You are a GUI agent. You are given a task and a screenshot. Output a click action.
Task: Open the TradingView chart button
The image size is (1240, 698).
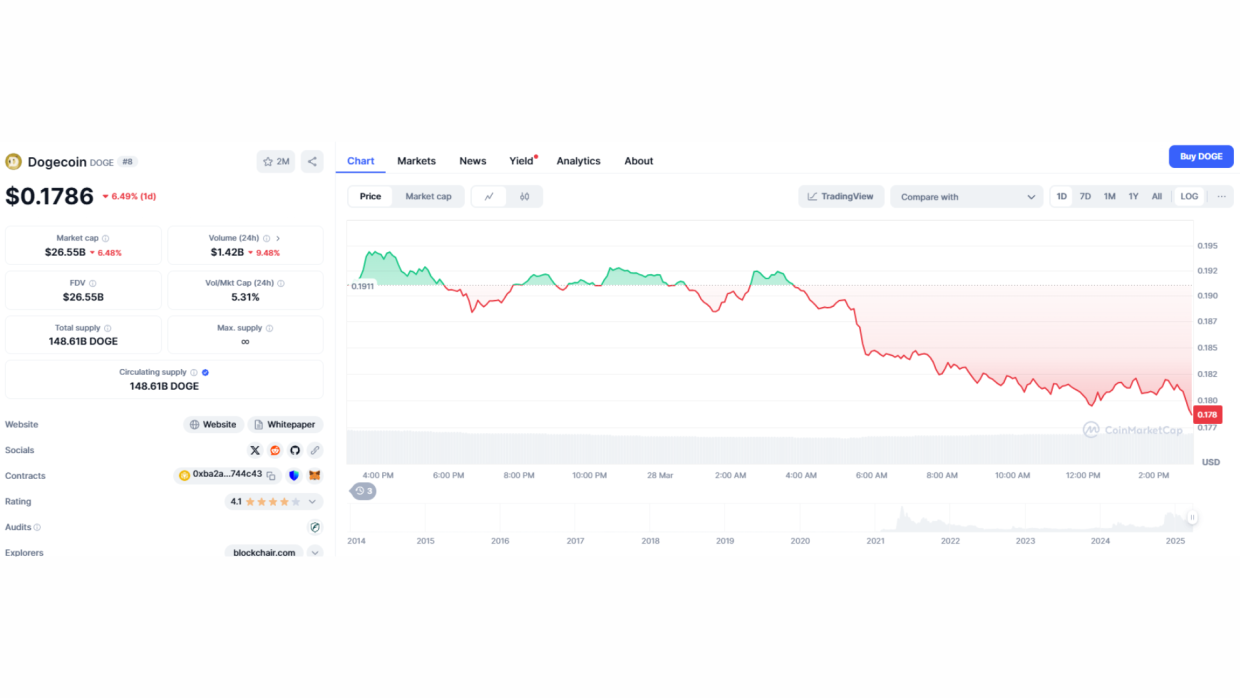[841, 197]
